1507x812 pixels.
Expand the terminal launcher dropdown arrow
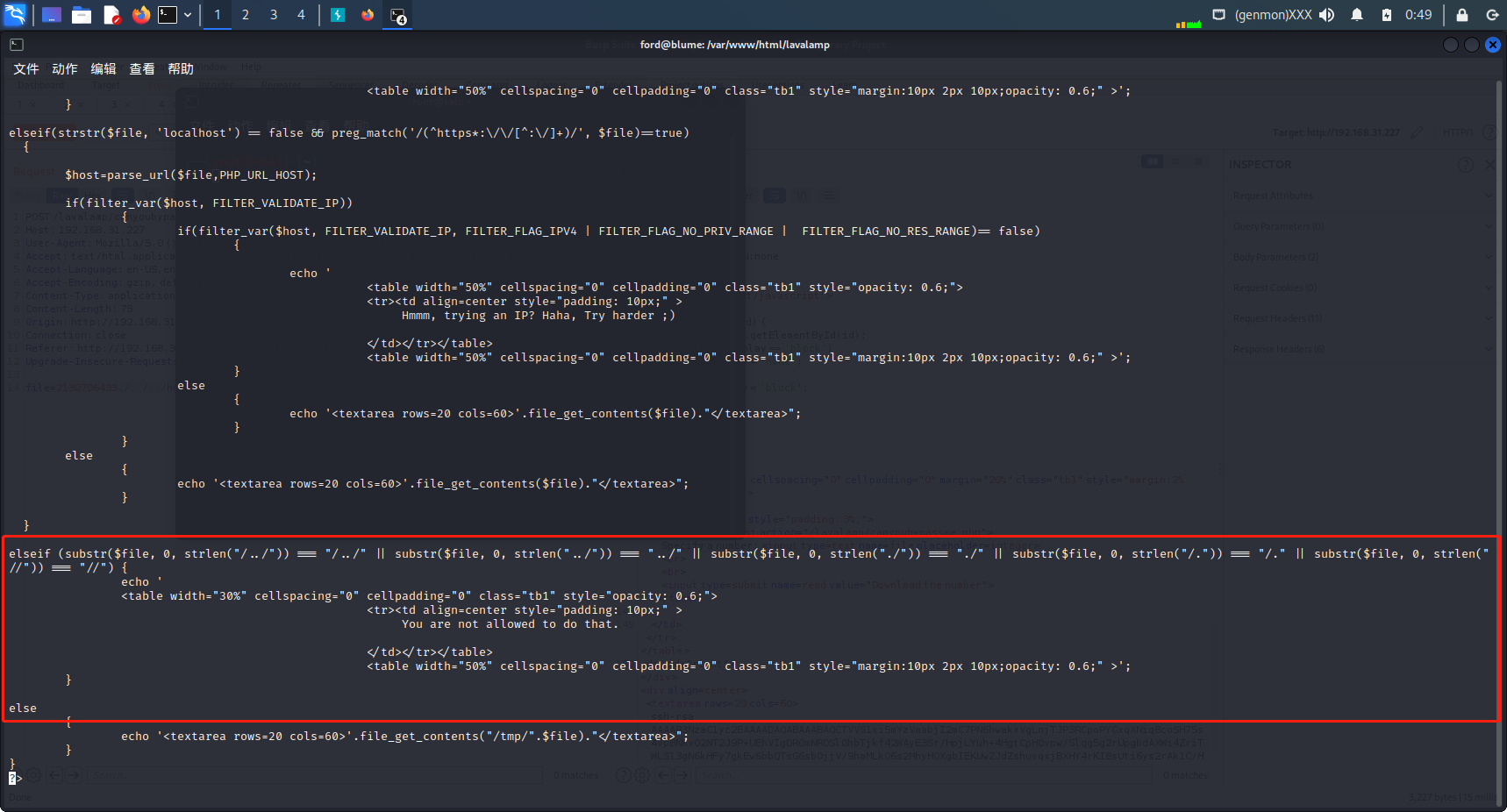click(x=188, y=15)
